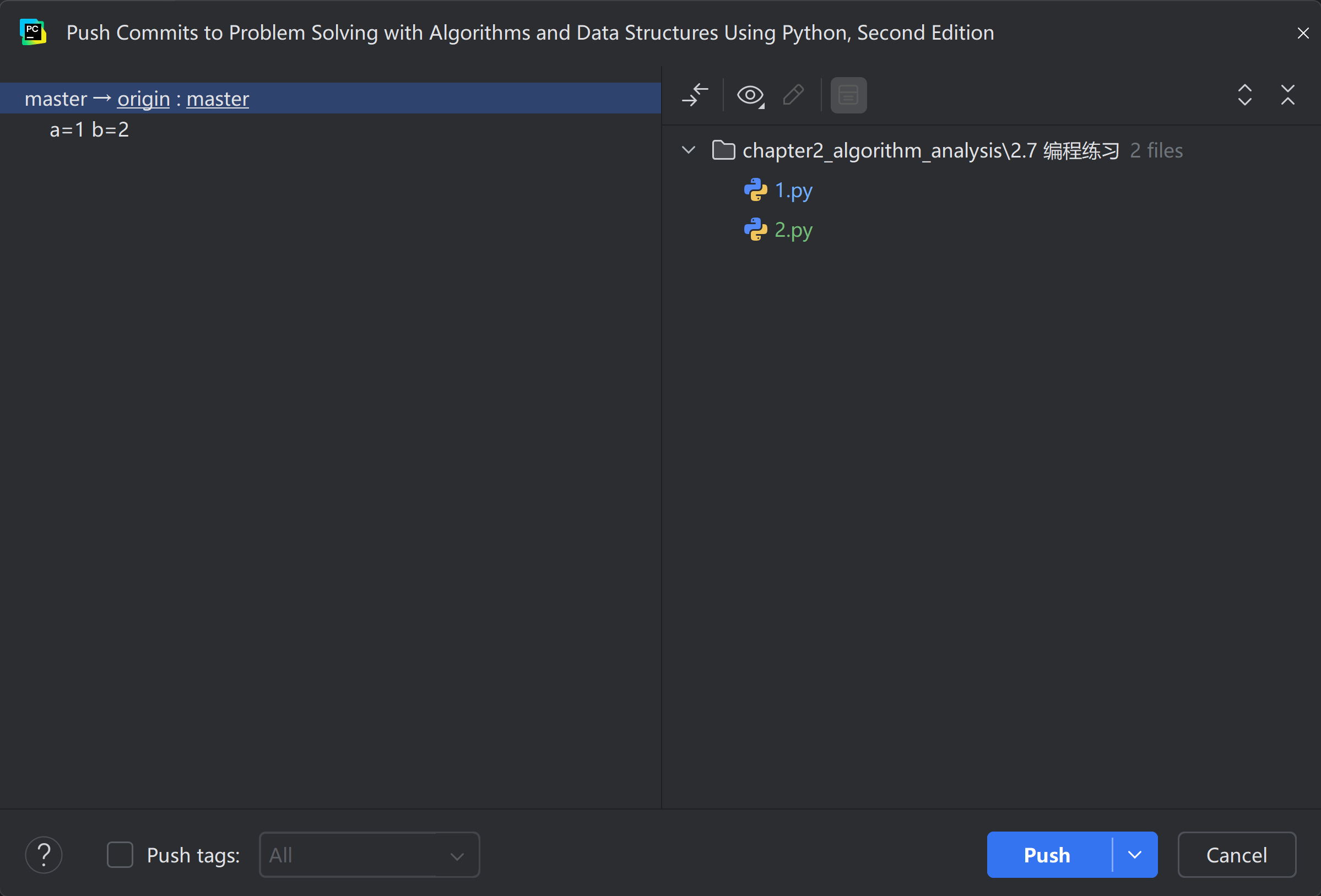Viewport: 1321px width, 896px height.
Task: Click the target master branch link
Action: (218, 99)
